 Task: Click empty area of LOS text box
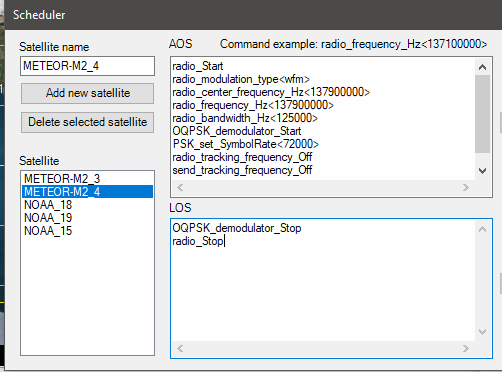[x=323, y=293]
